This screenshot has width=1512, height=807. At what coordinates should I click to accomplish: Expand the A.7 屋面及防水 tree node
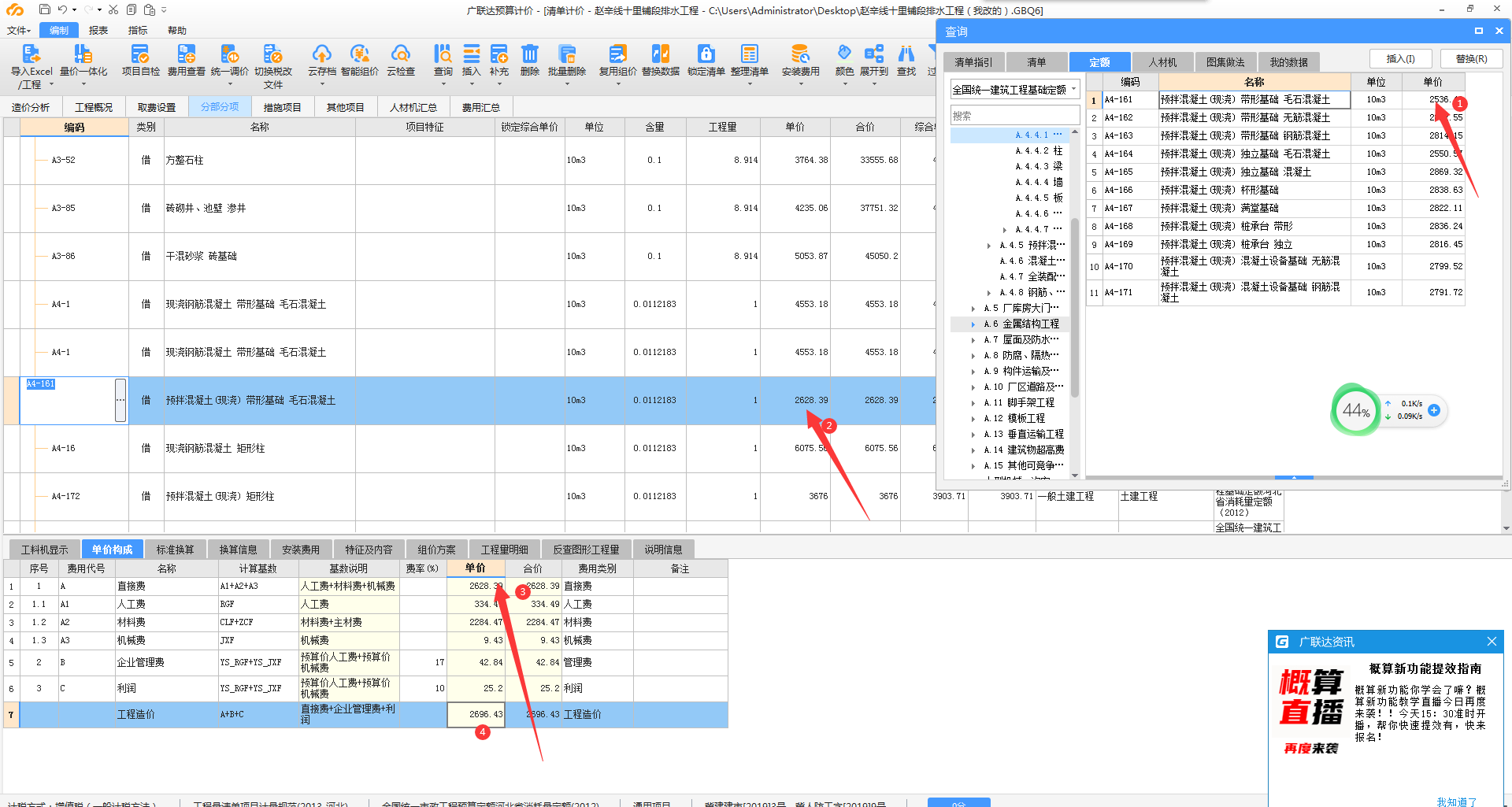click(973, 340)
